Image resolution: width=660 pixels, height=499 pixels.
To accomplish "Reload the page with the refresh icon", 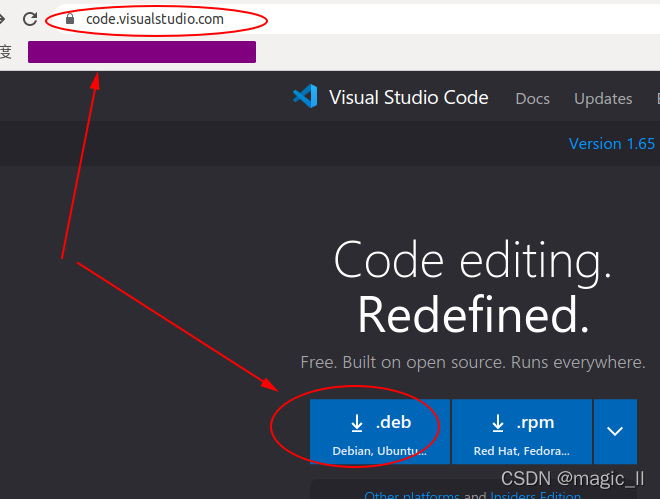I will coord(30,19).
